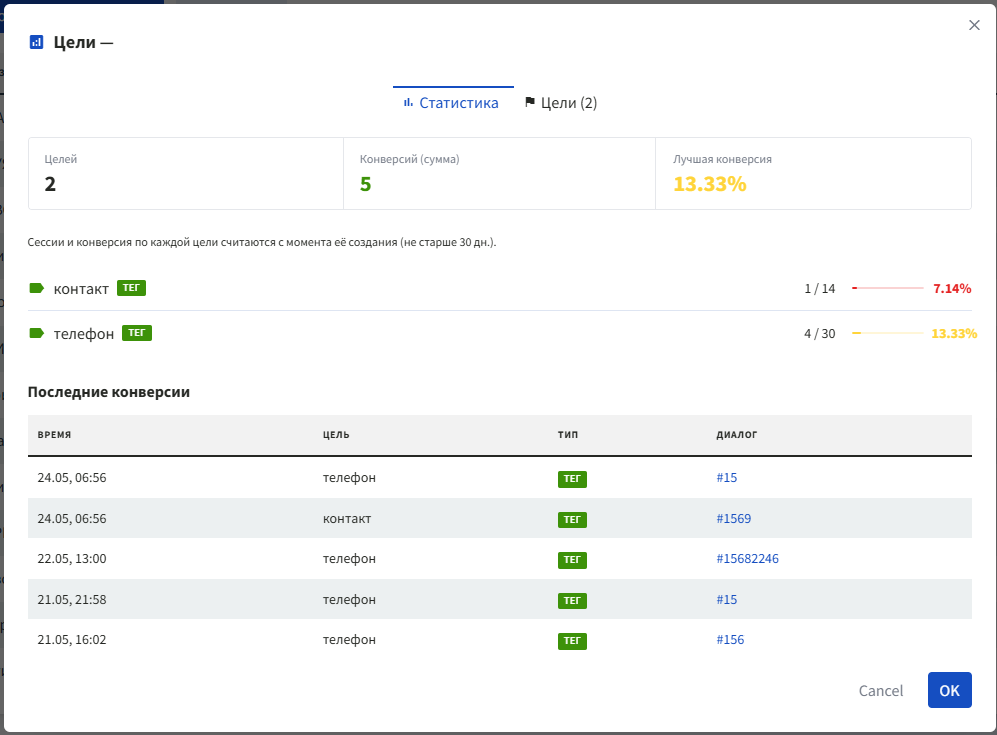Click the ТЕГ badge next to контакт goal
This screenshot has width=997, height=735.
pyautogui.click(x=131, y=288)
